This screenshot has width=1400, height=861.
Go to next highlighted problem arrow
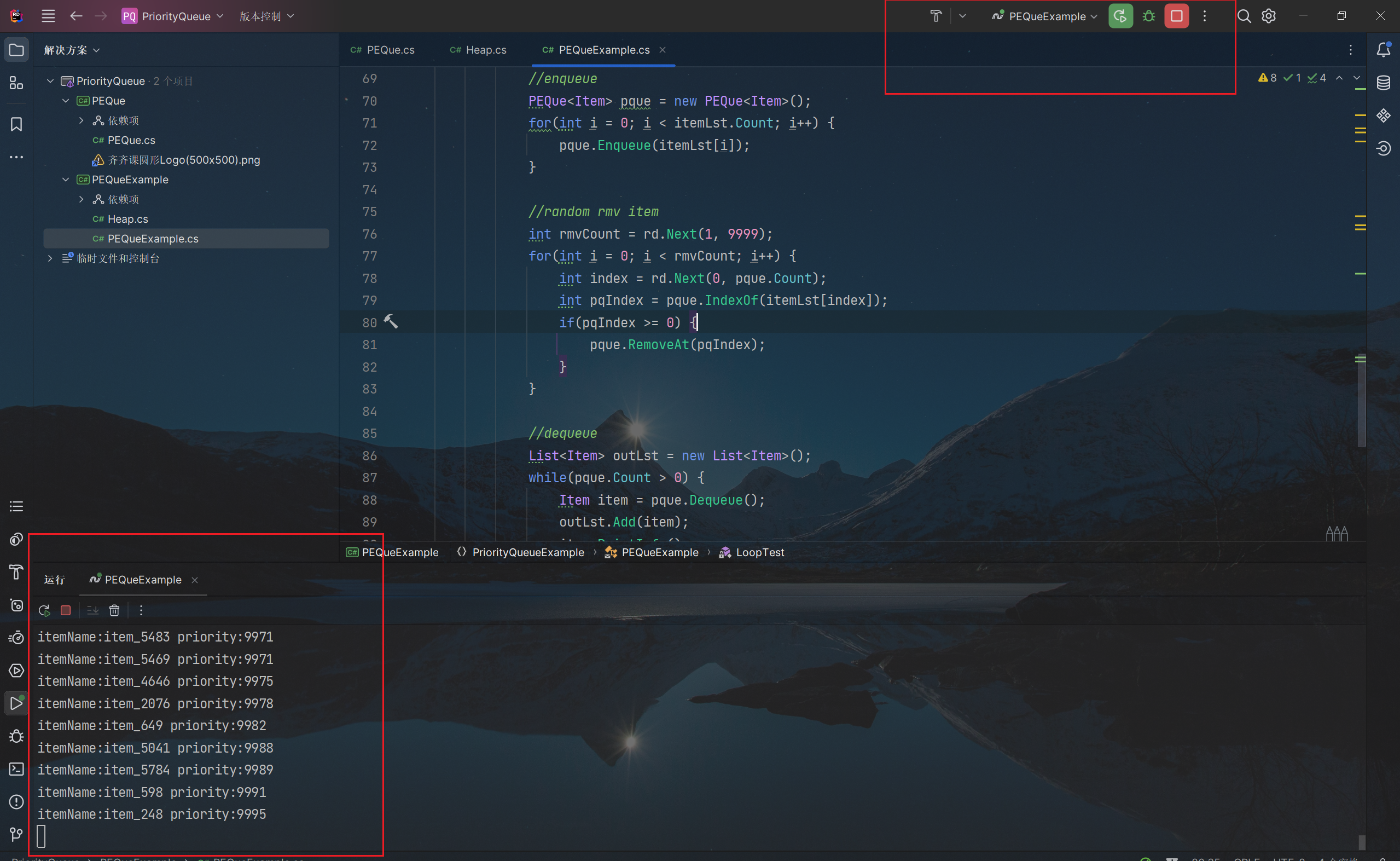click(1357, 78)
